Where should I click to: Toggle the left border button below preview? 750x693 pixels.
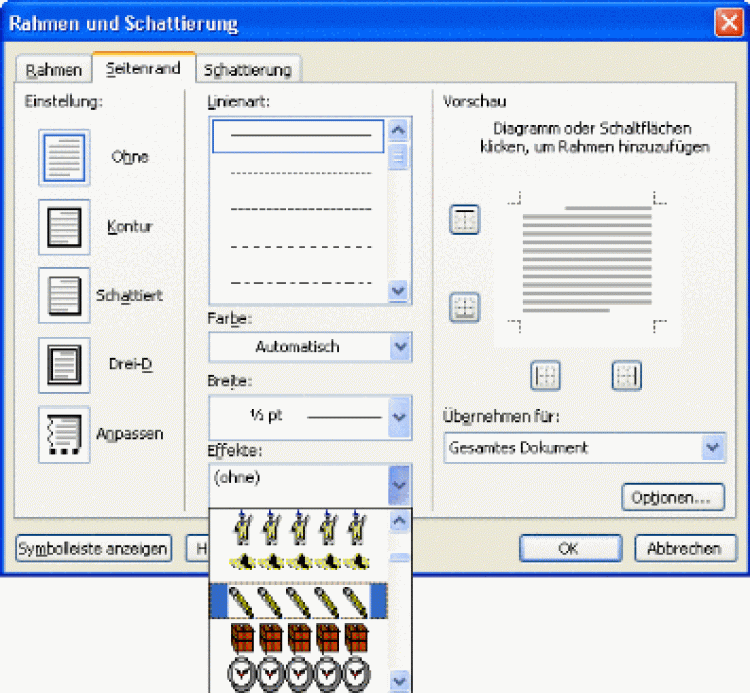[545, 376]
